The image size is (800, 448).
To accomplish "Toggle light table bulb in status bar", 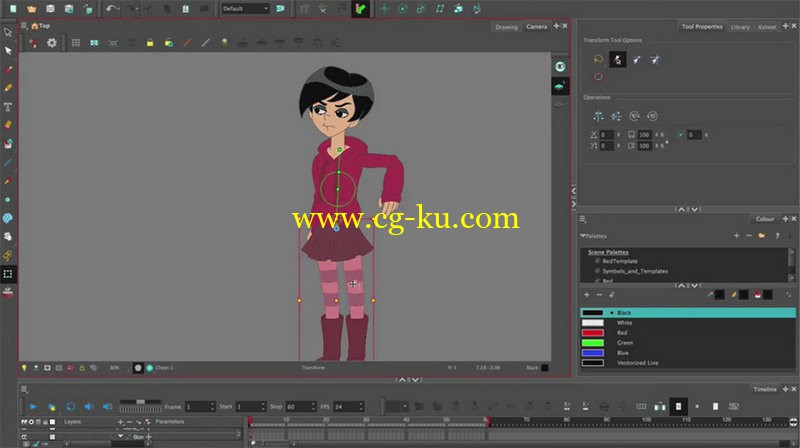I will pyautogui.click(x=24, y=367).
